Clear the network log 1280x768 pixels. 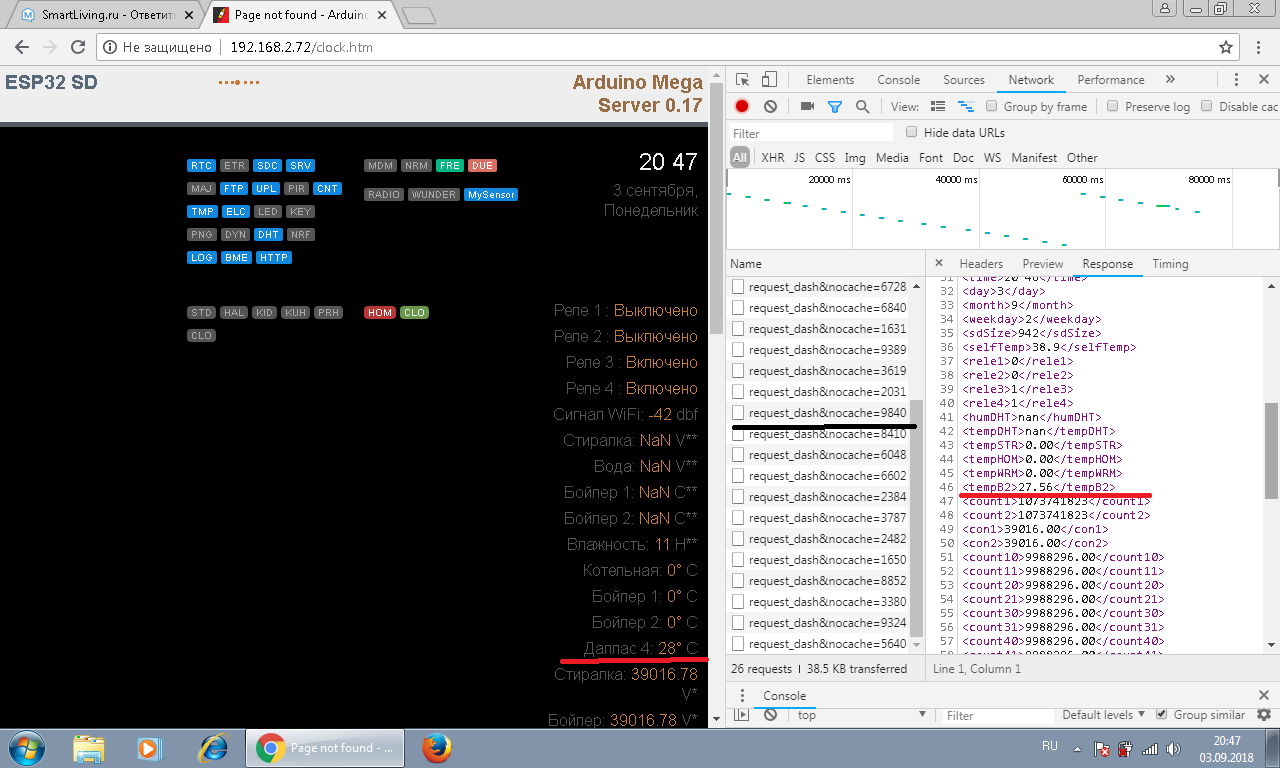pos(770,106)
